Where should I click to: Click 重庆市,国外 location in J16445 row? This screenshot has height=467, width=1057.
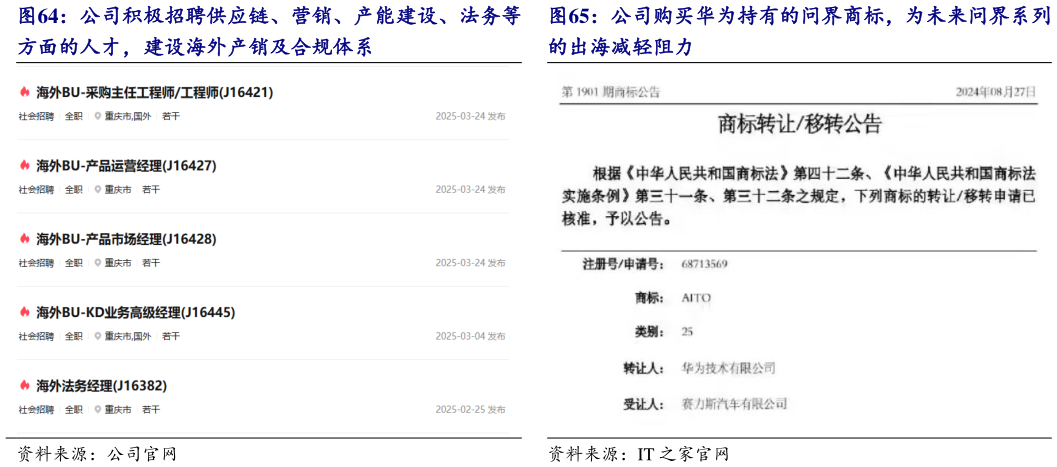pyautogui.click(x=127, y=336)
